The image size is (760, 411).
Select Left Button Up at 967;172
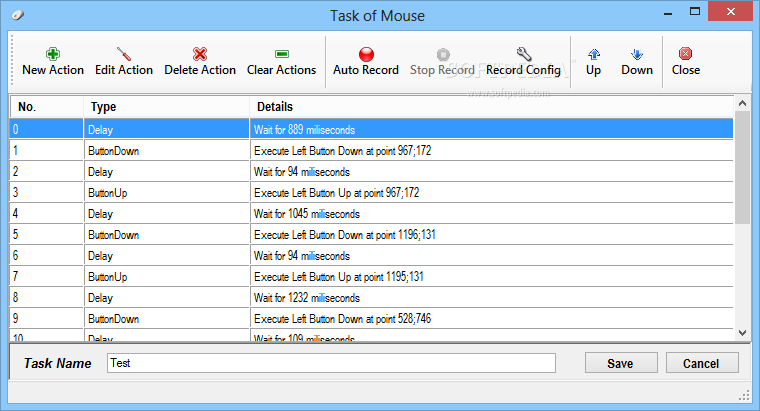click(x=371, y=192)
